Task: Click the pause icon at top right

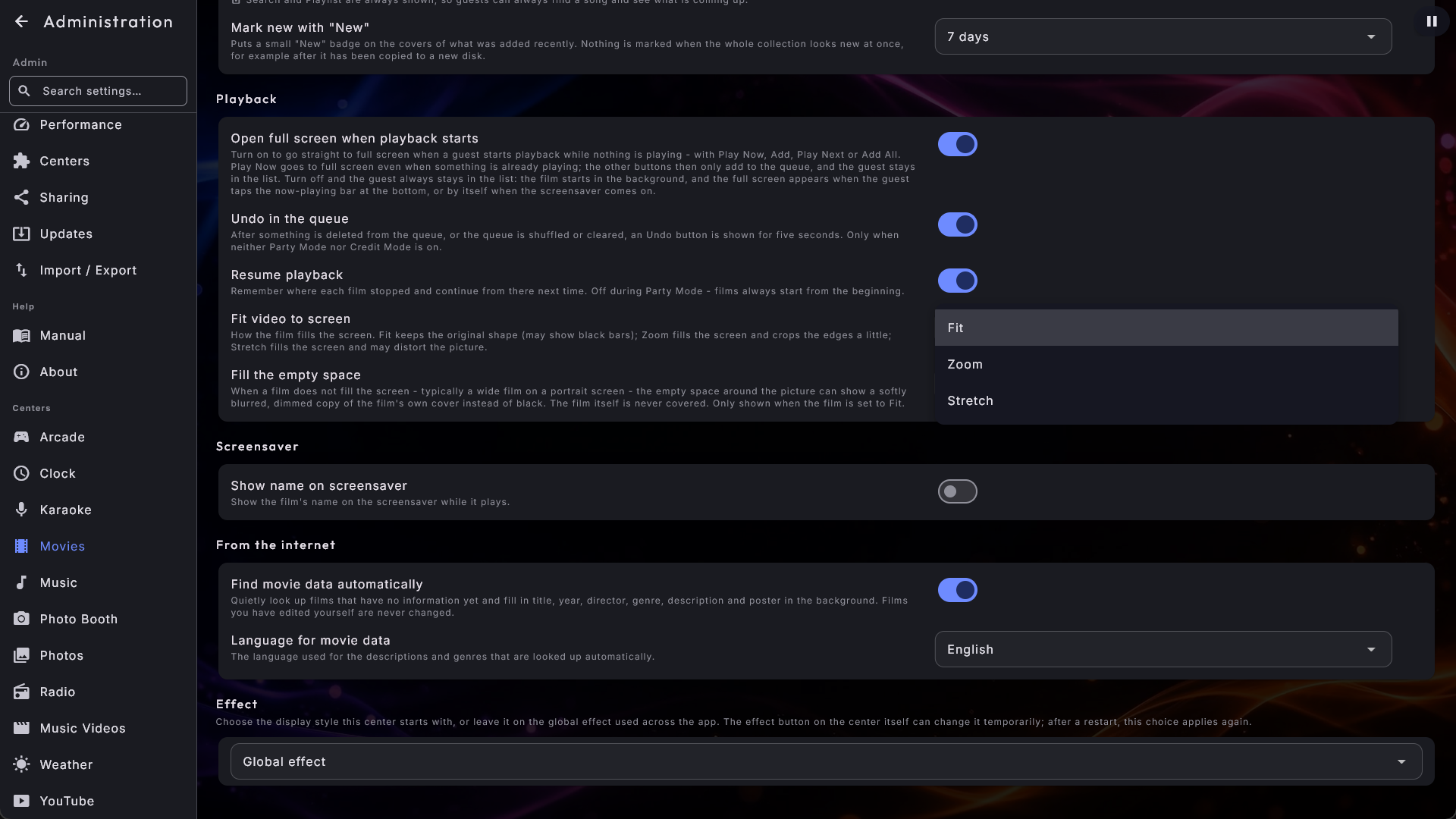Action: (x=1432, y=21)
